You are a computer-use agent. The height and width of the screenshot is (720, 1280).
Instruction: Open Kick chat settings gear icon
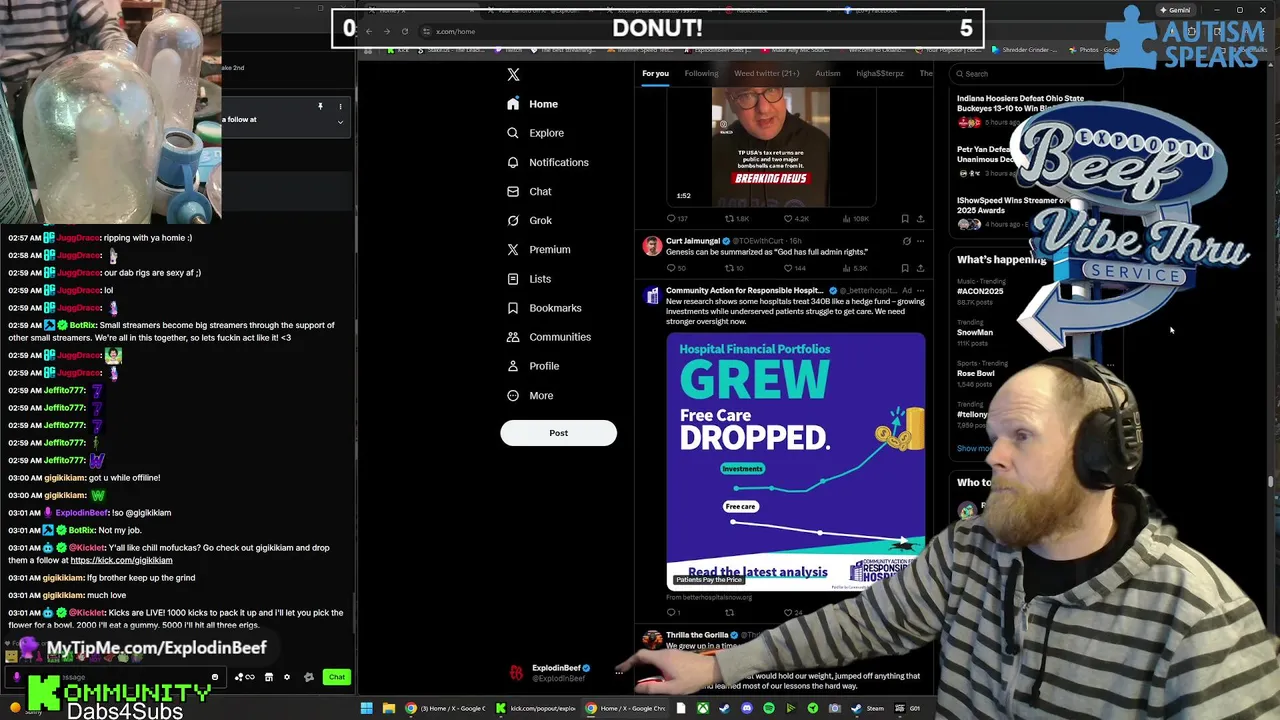(287, 677)
